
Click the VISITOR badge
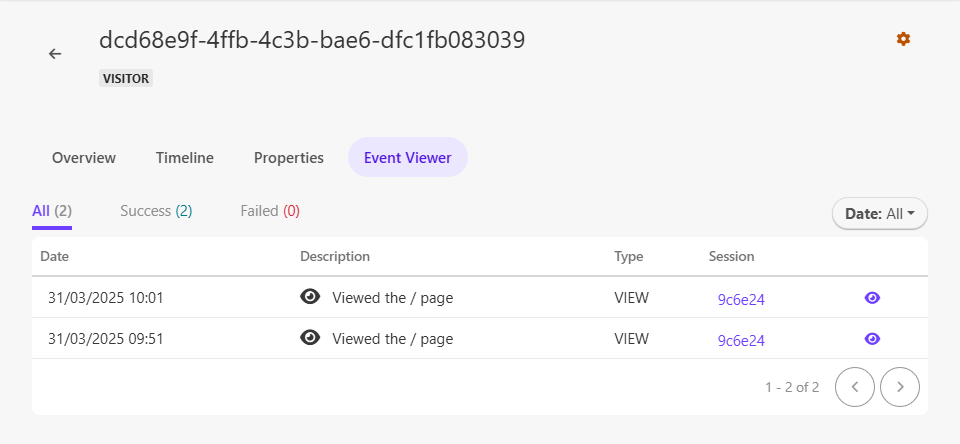click(126, 78)
